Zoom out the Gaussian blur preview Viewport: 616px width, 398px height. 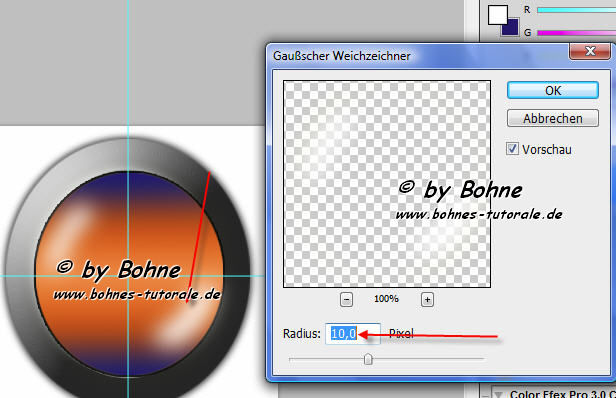(346, 300)
